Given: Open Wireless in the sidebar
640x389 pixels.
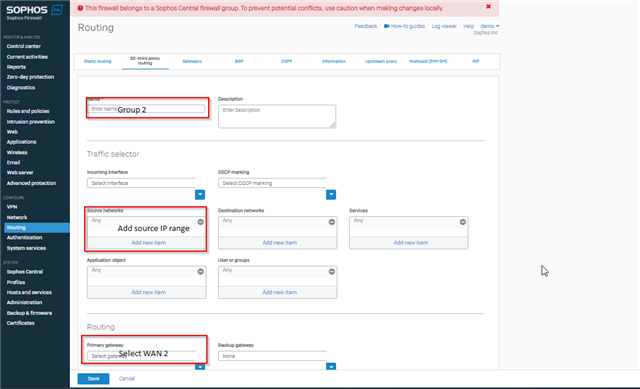Looking at the screenshot, I should click(17, 152).
